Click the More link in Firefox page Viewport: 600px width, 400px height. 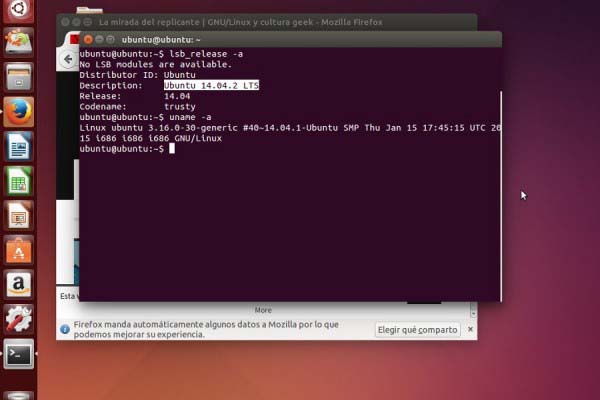(263, 310)
